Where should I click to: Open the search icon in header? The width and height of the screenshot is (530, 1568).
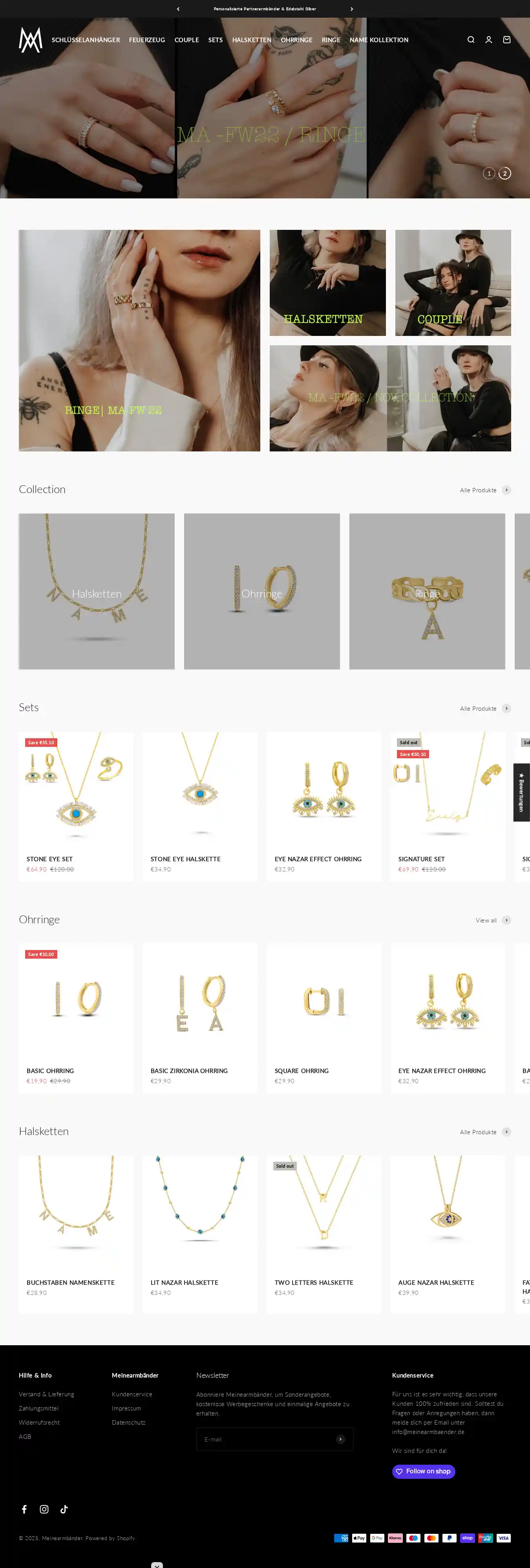[x=470, y=40]
